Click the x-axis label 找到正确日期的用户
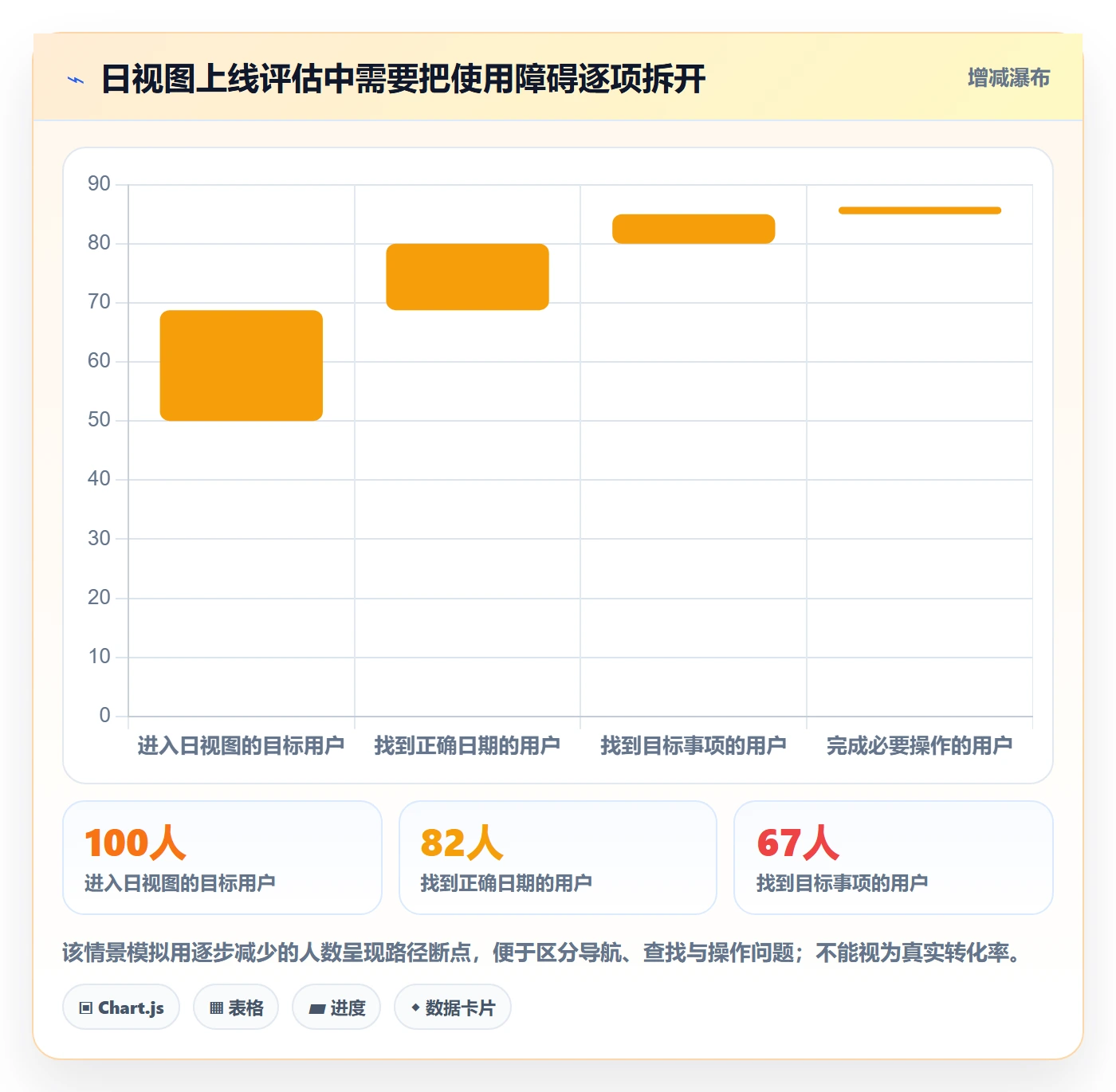 point(467,746)
